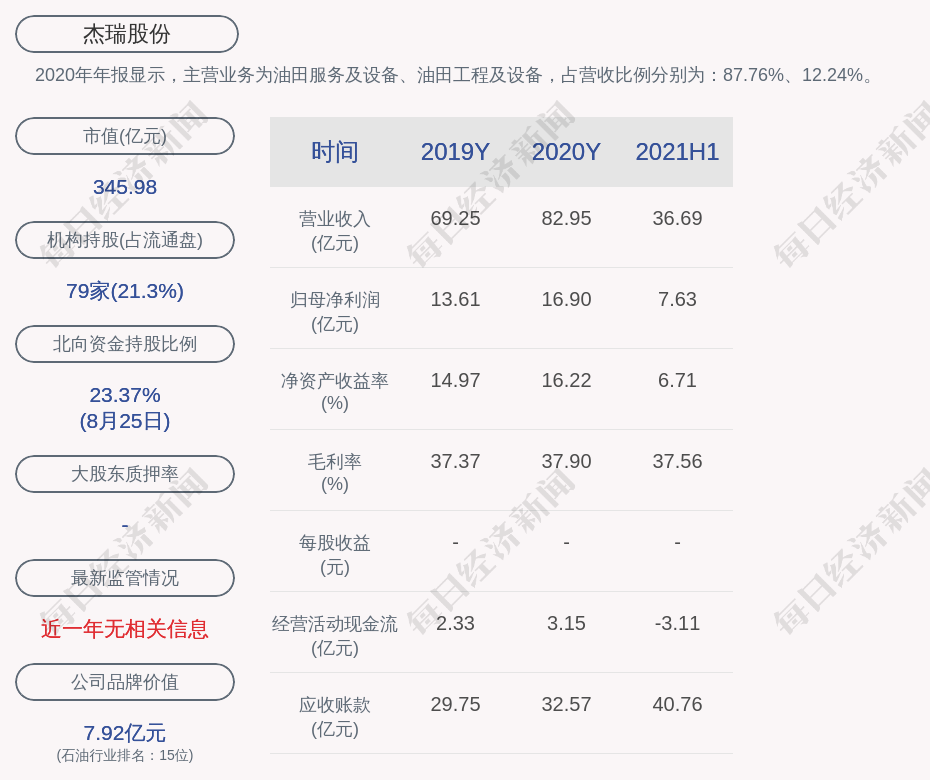Click 2020Y revenue value 82.95

566,218
